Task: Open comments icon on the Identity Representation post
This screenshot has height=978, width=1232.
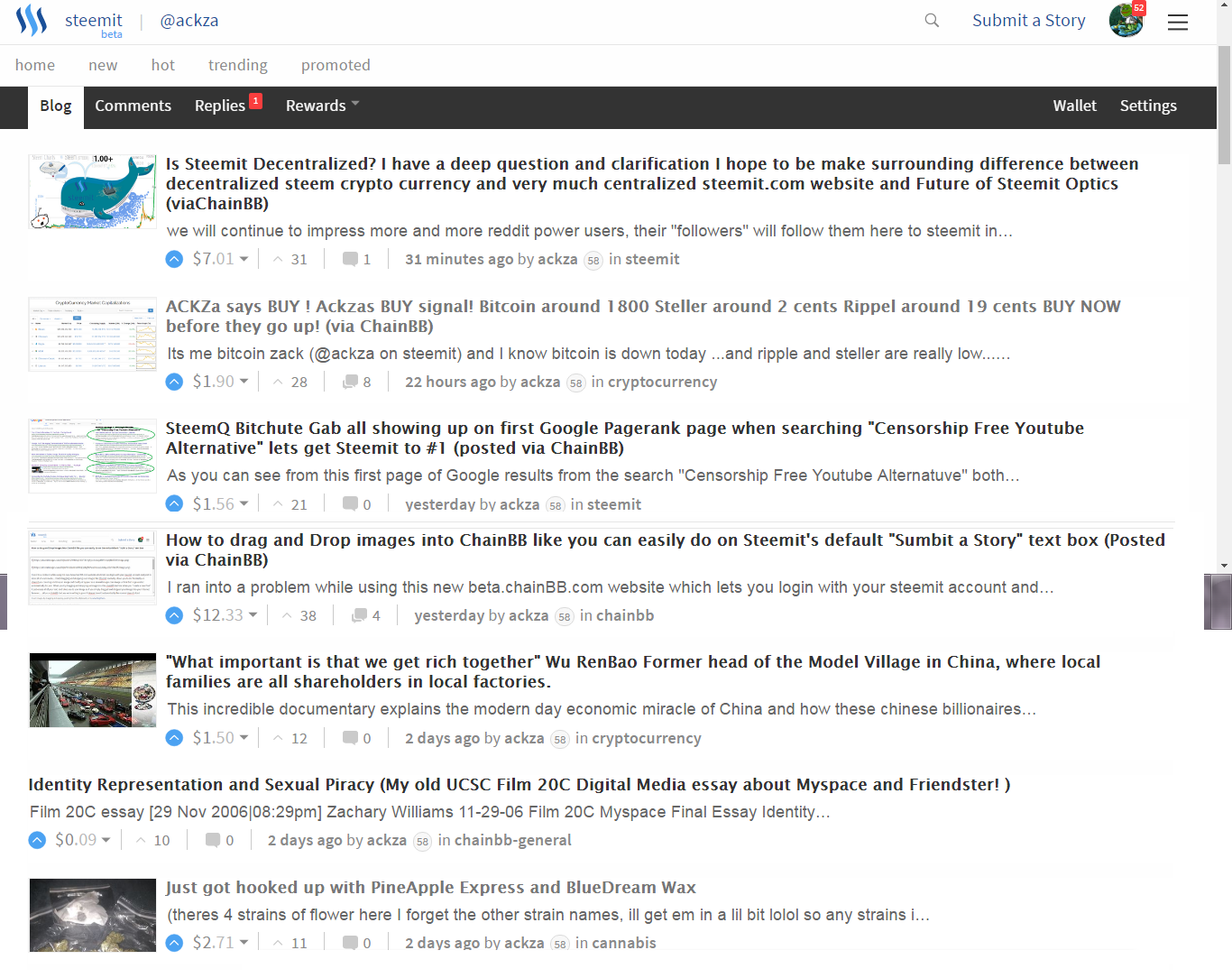Action: pyautogui.click(x=213, y=840)
